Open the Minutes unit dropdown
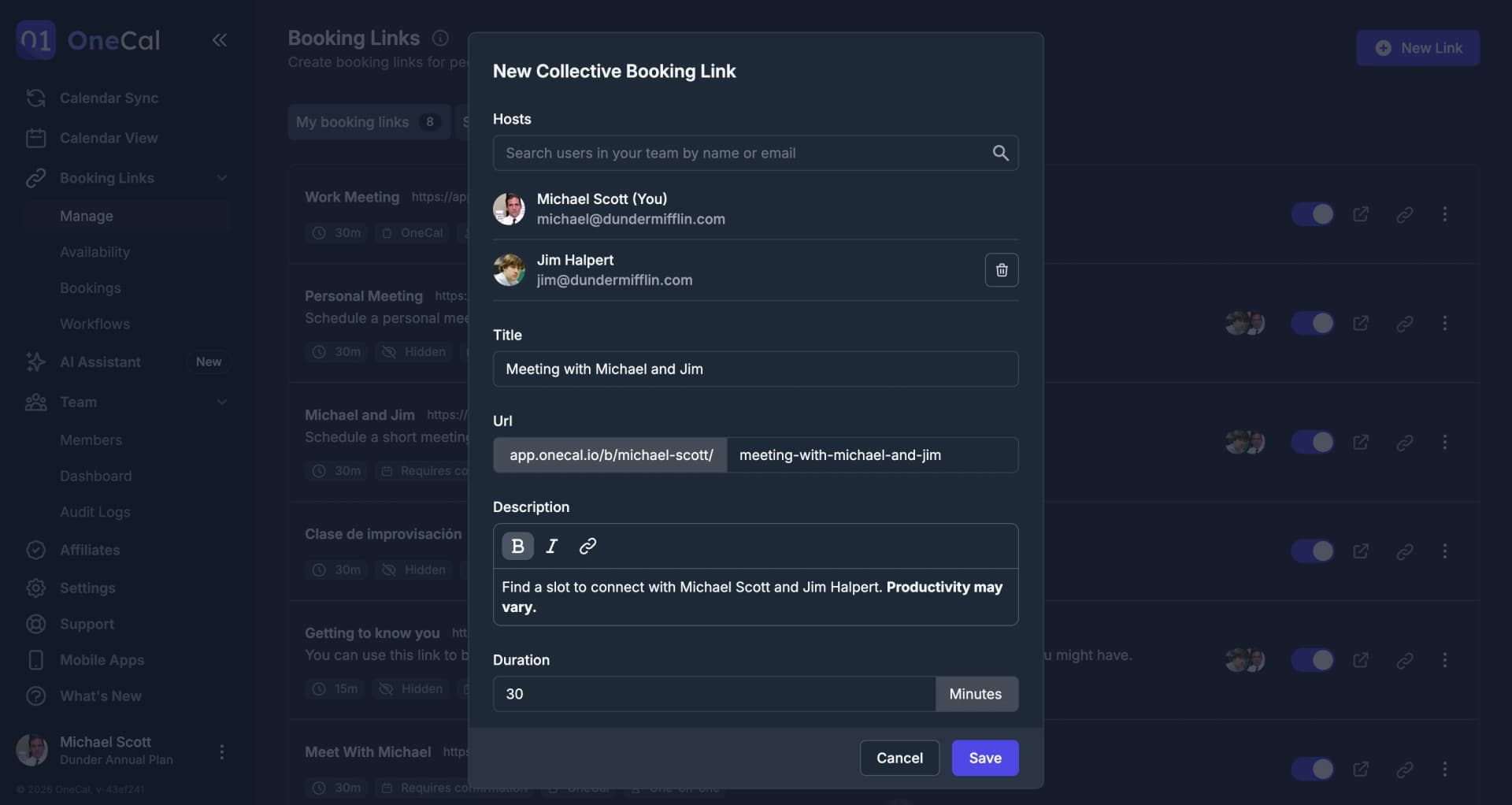Viewport: 1512px width, 805px height. point(976,694)
